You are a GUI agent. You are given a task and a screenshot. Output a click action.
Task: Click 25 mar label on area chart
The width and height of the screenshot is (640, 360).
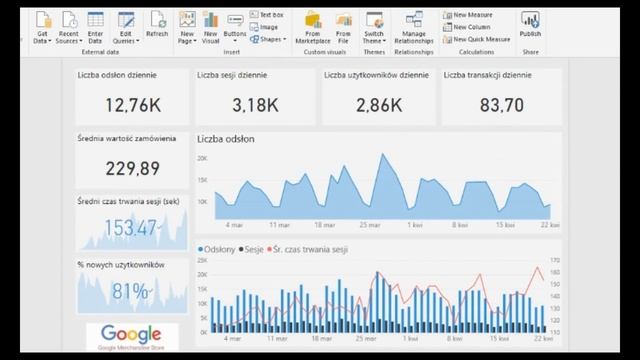coord(370,225)
